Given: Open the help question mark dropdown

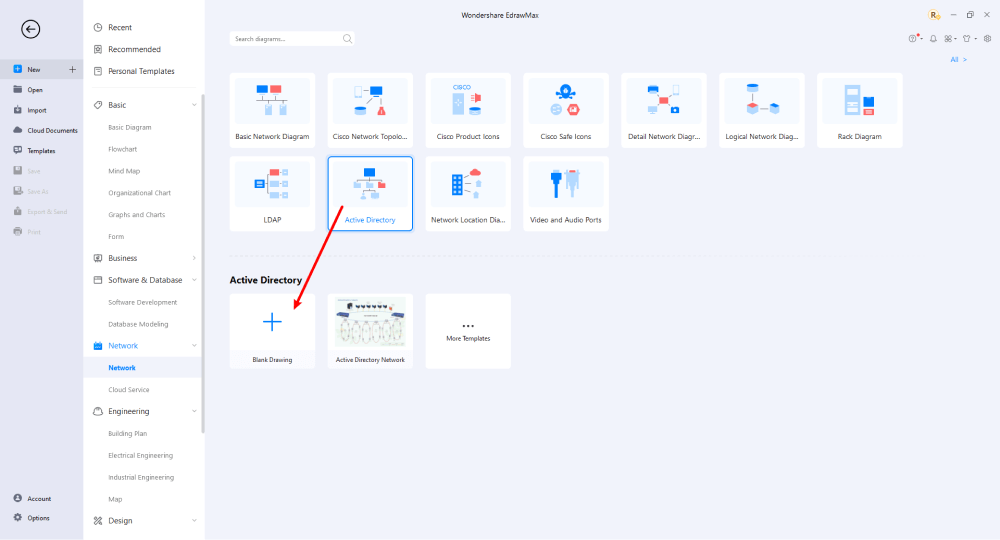Looking at the screenshot, I should [x=915, y=39].
